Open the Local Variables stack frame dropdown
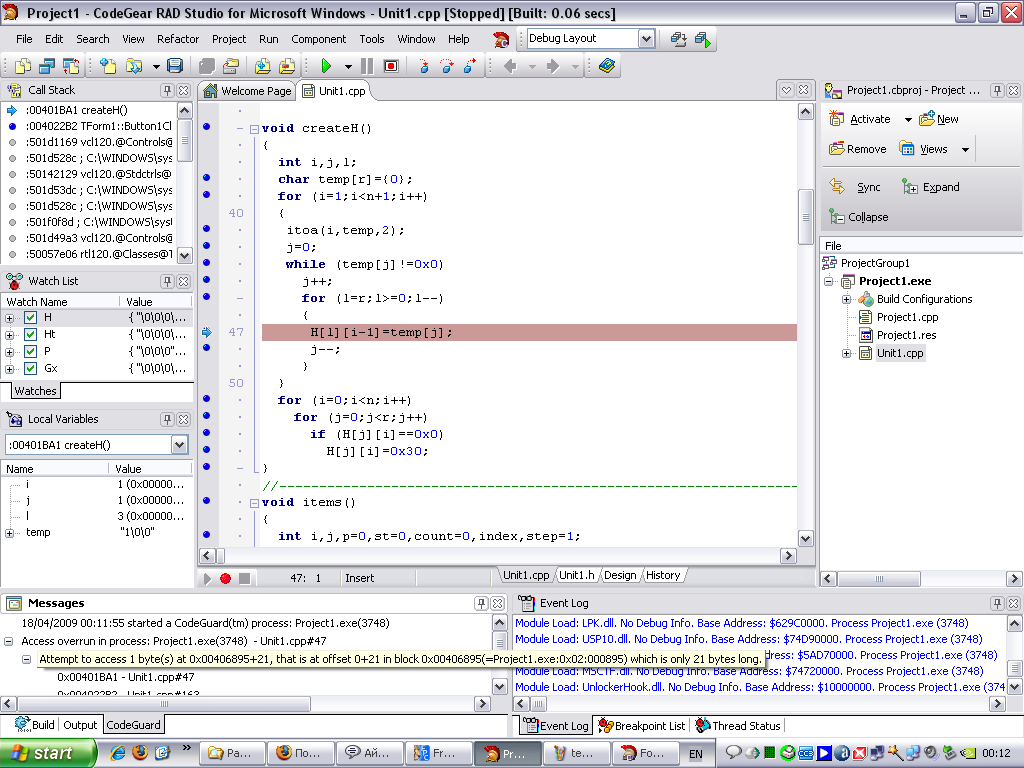Image resolution: width=1024 pixels, height=768 pixels. (180, 445)
